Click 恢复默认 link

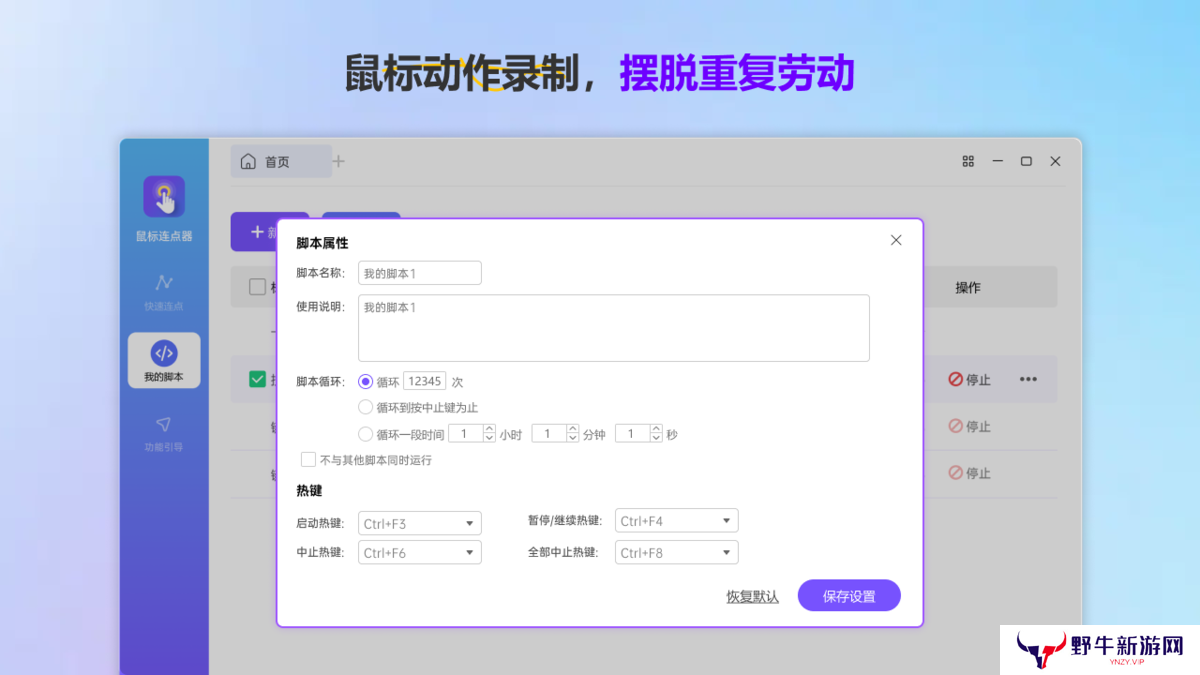coord(752,597)
